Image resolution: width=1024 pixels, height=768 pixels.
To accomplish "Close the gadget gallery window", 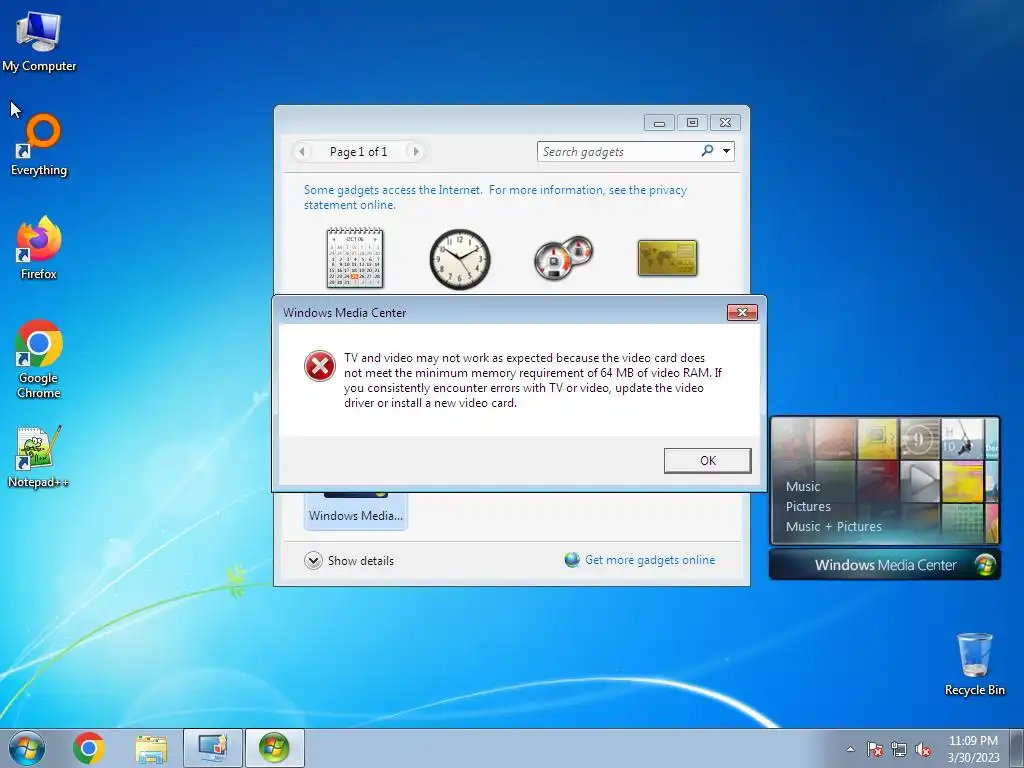I will point(725,123).
